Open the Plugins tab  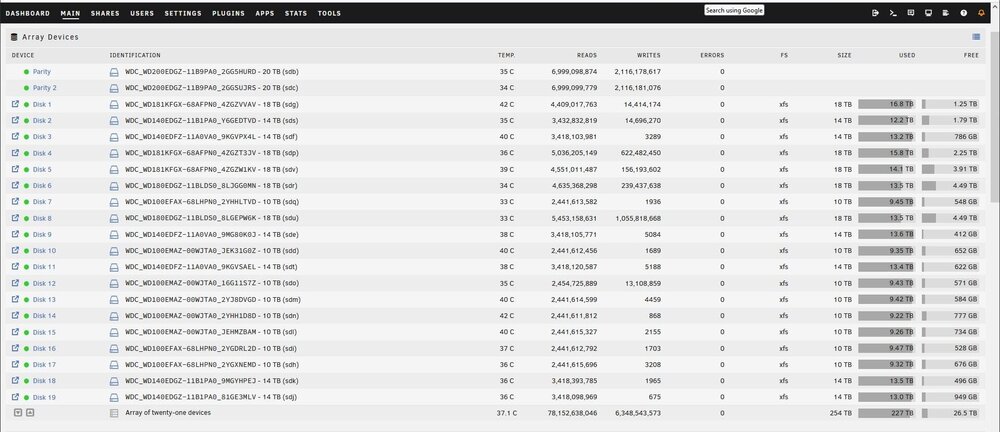pos(228,13)
